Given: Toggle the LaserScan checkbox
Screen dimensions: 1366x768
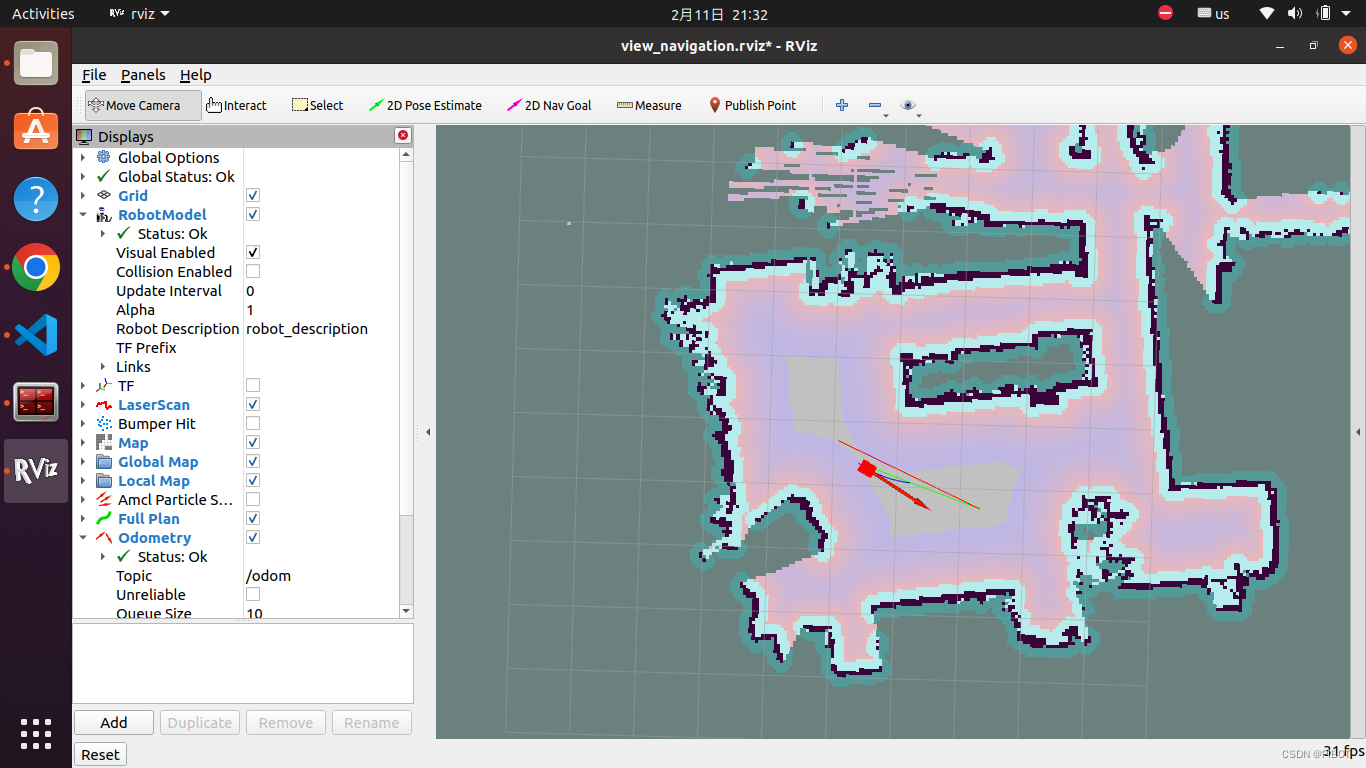Looking at the screenshot, I should point(253,404).
